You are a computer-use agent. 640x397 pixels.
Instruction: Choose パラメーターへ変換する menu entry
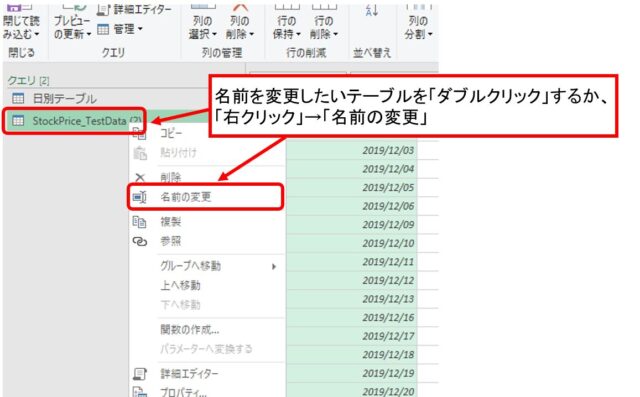point(207,349)
